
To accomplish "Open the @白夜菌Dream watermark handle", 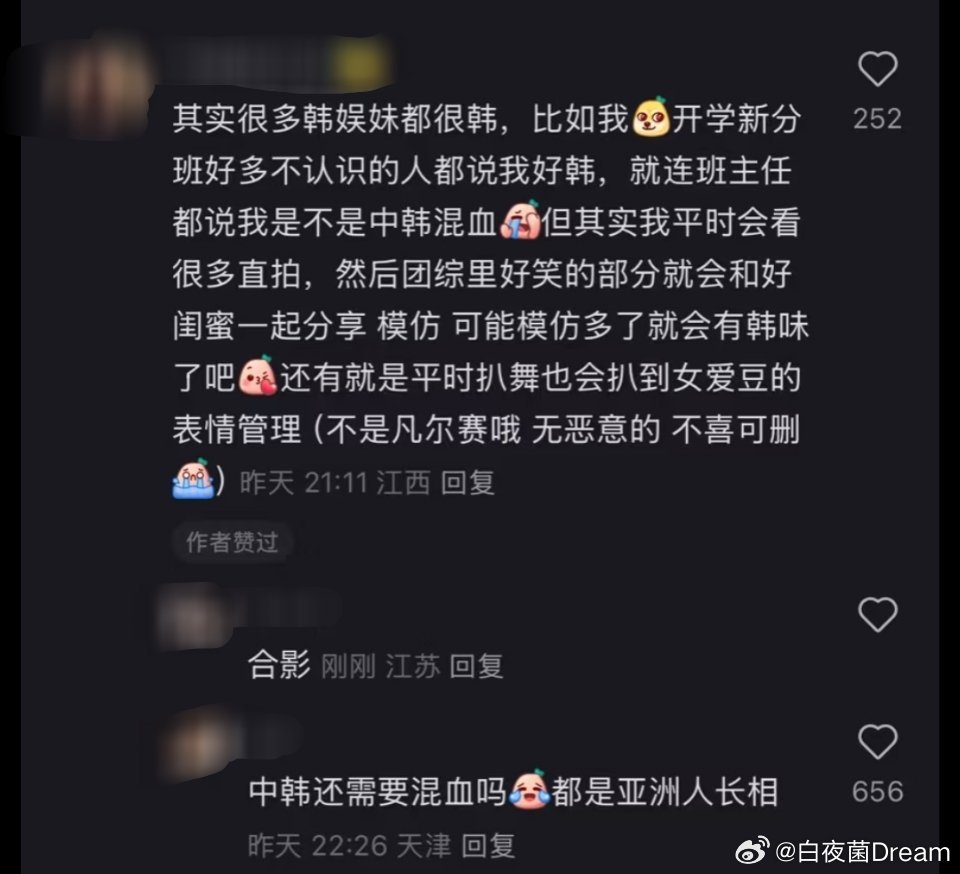I will pos(863,851).
